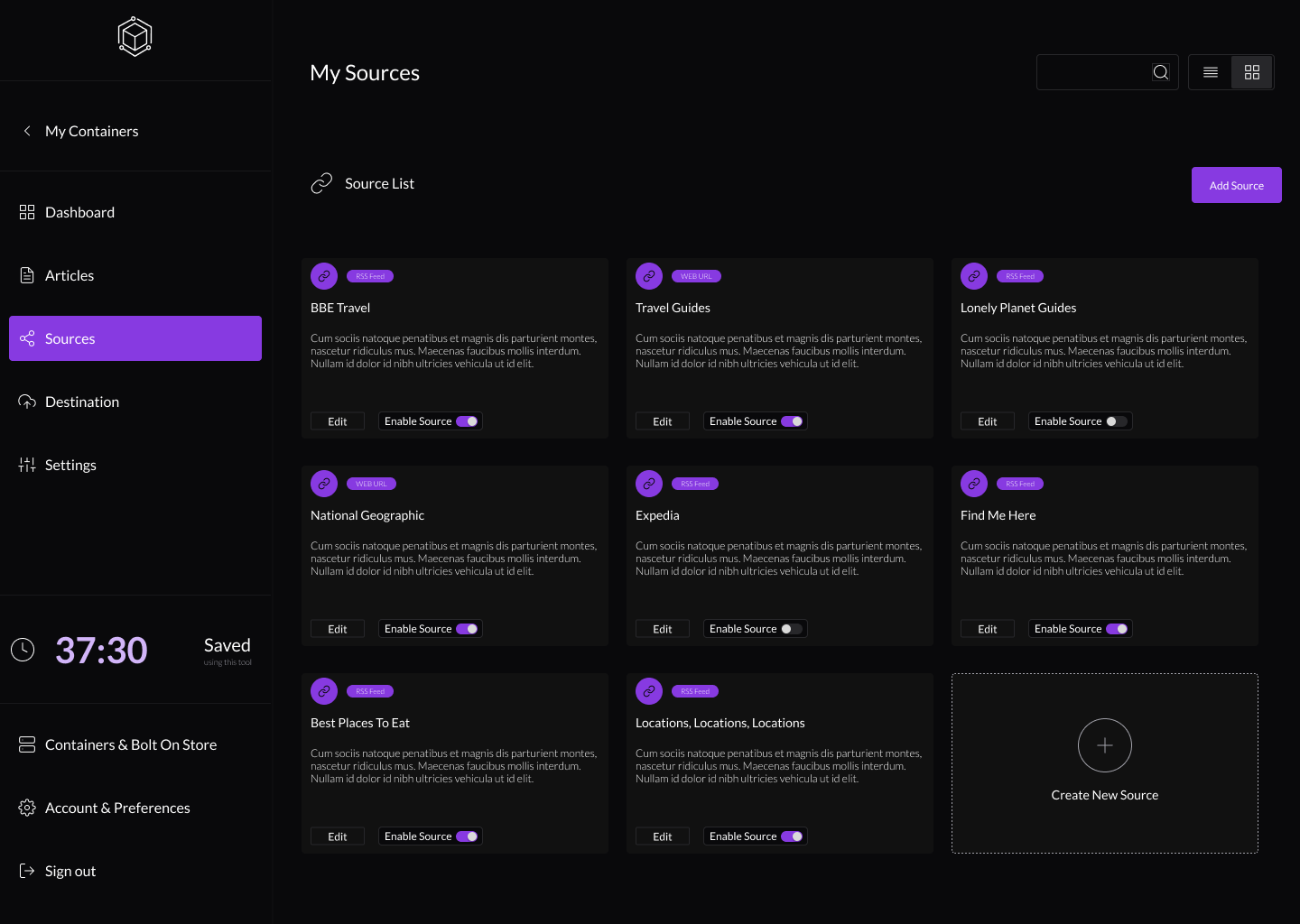
Task: Click the link icon on the BBE Travel card
Action: coord(324,275)
